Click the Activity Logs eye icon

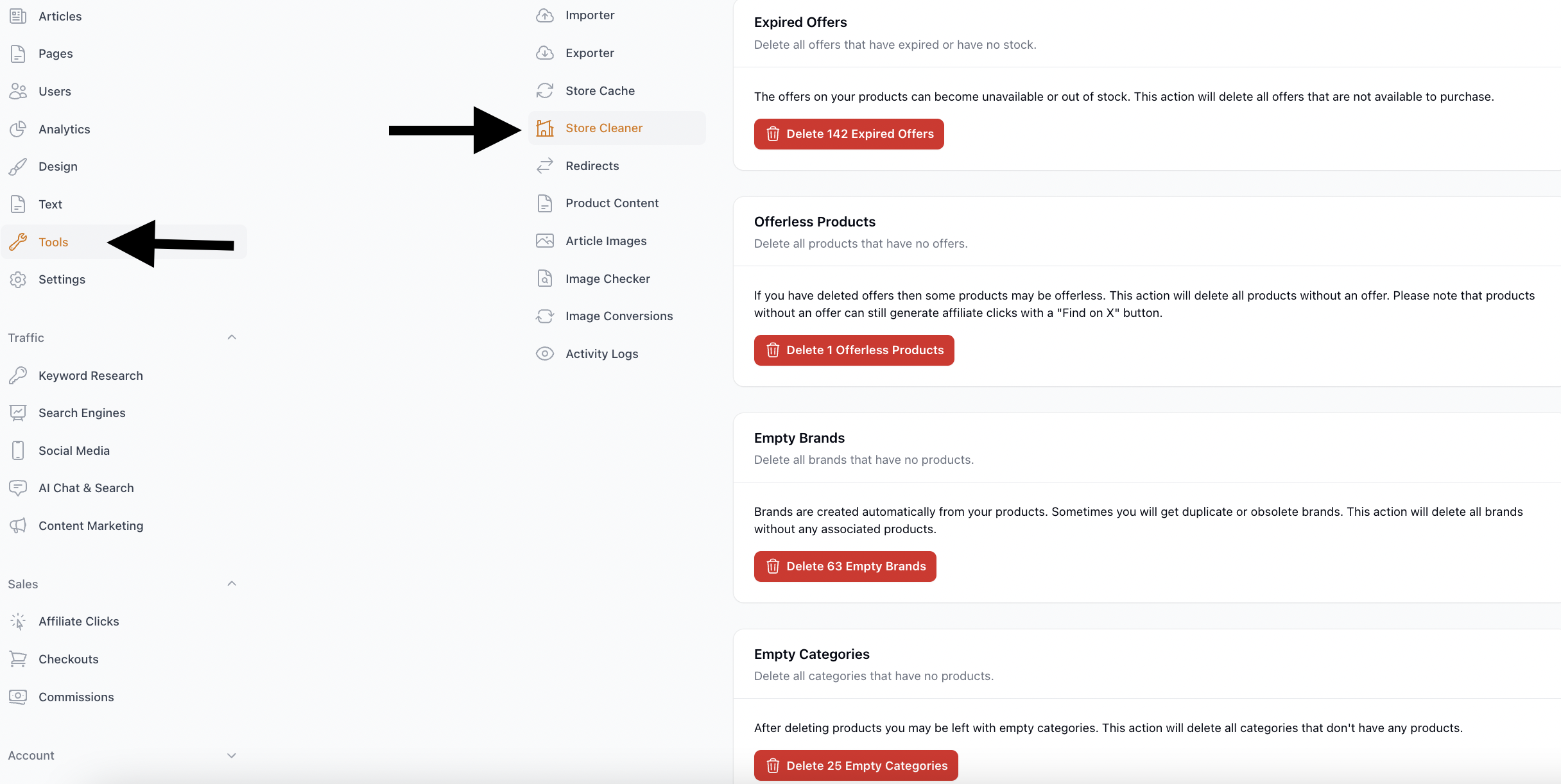[545, 354]
